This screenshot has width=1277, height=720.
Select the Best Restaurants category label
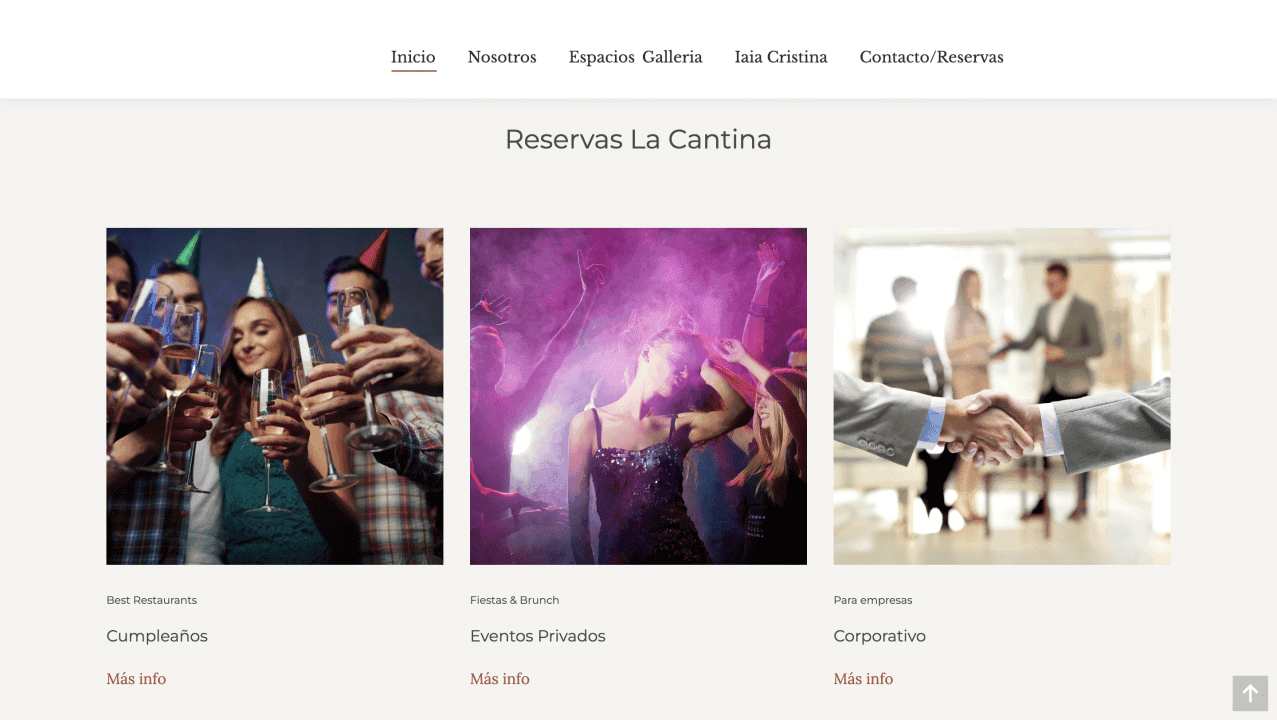(x=152, y=600)
